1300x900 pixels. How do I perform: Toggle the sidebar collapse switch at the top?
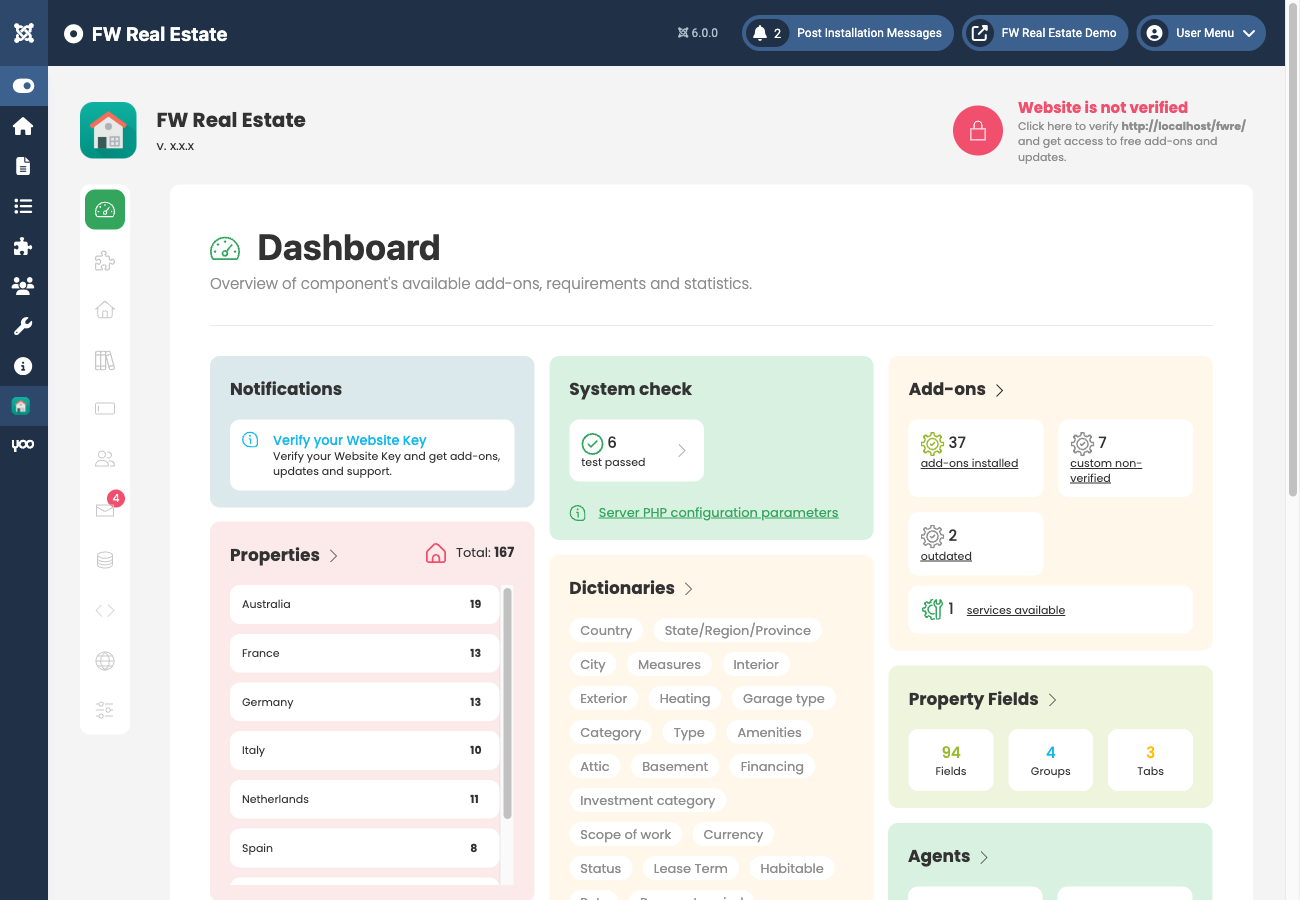(24, 85)
